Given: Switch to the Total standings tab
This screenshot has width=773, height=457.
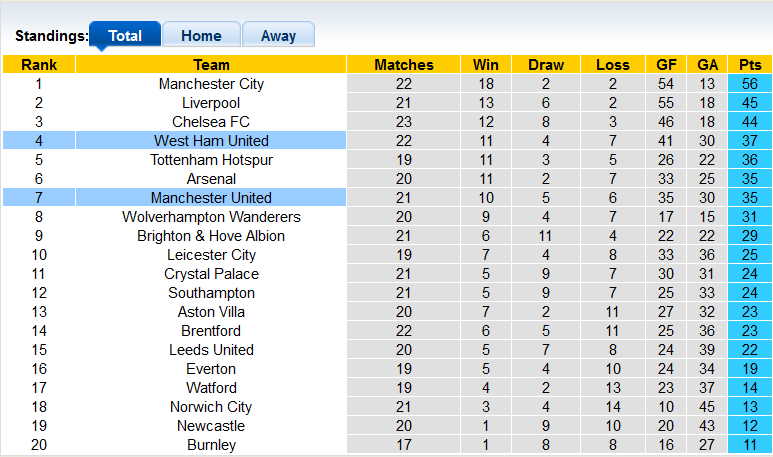Looking at the screenshot, I should point(125,35).
